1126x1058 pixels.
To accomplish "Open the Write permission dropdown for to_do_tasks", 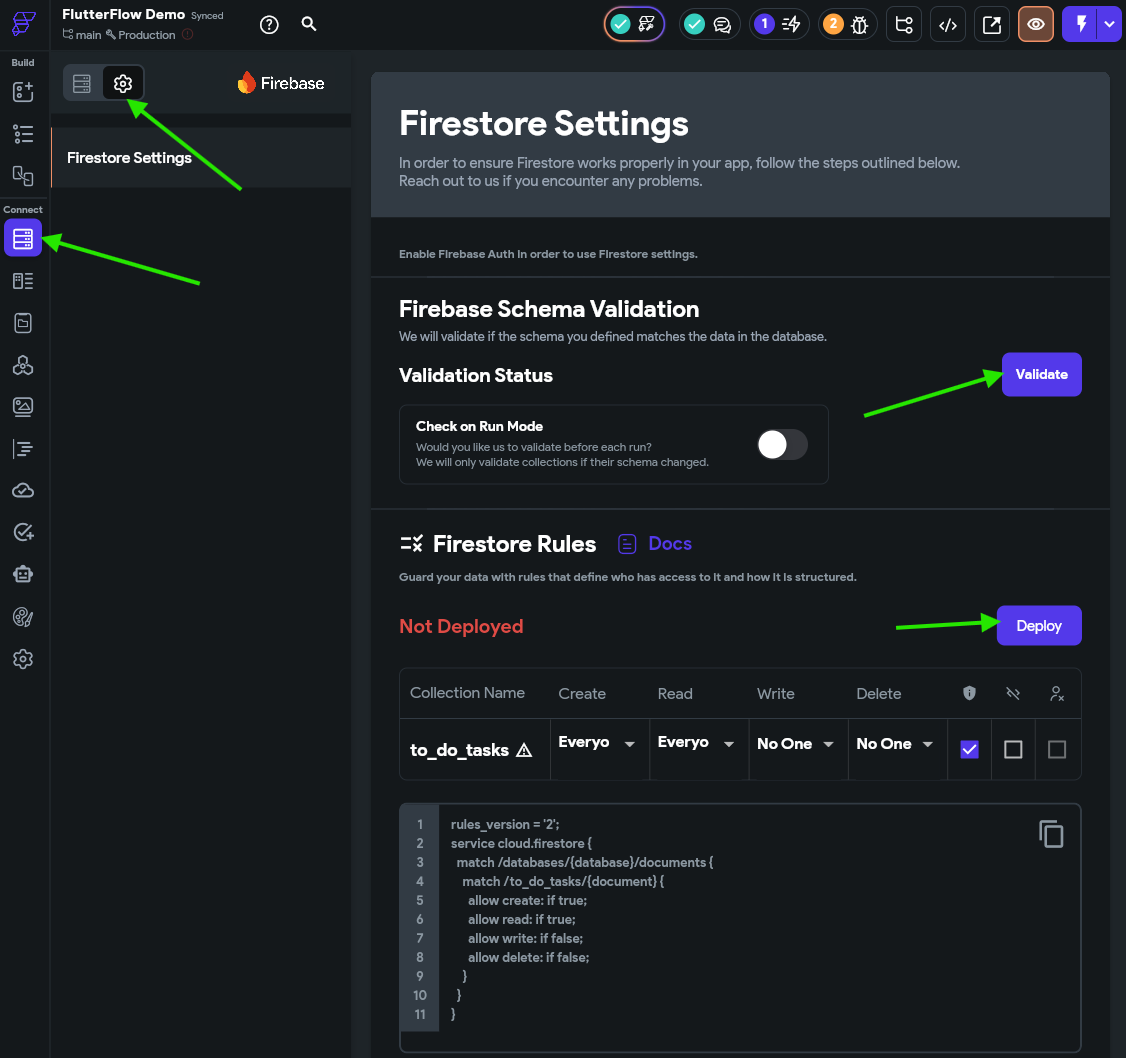I will pyautogui.click(x=796, y=743).
